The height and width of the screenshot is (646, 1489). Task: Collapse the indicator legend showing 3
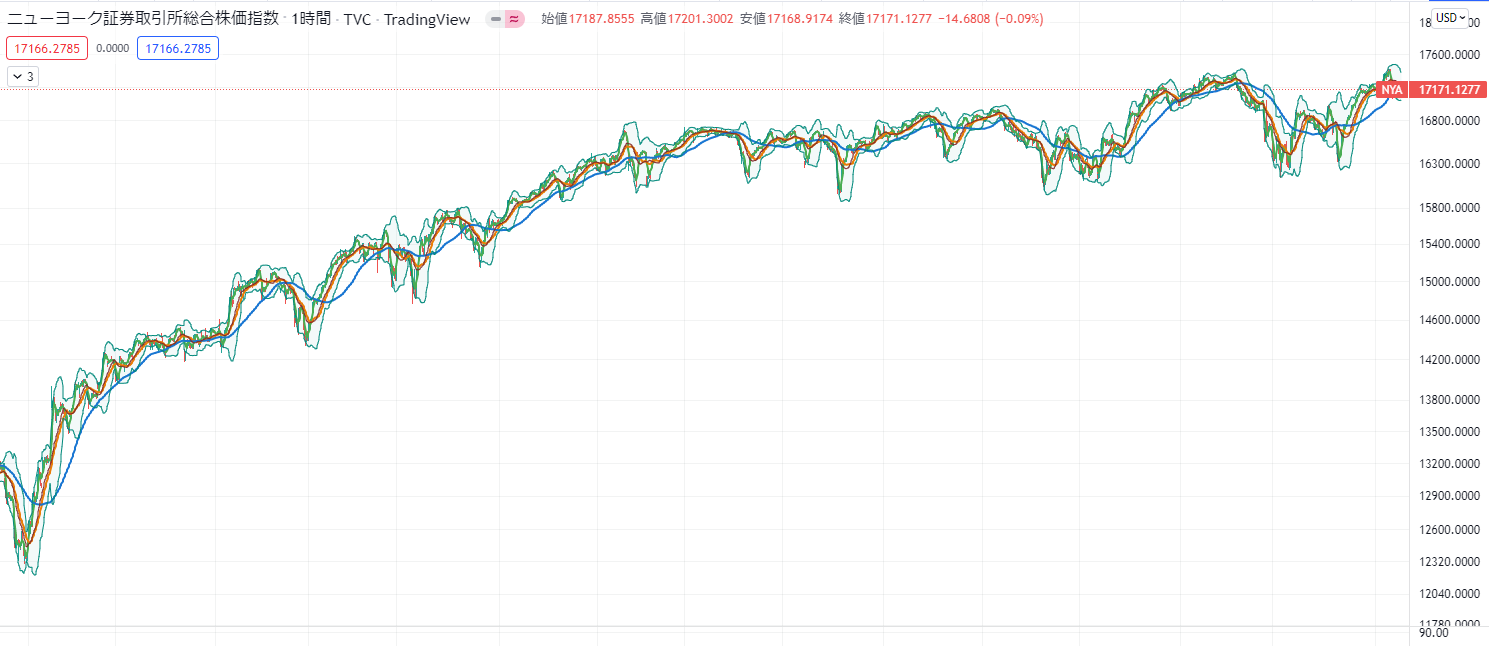[x=23, y=76]
